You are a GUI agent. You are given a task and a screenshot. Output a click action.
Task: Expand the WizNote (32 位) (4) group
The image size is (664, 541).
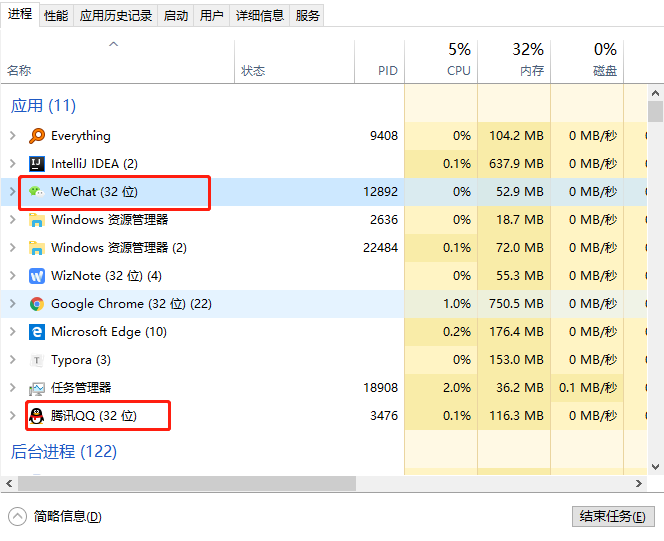(x=13, y=276)
